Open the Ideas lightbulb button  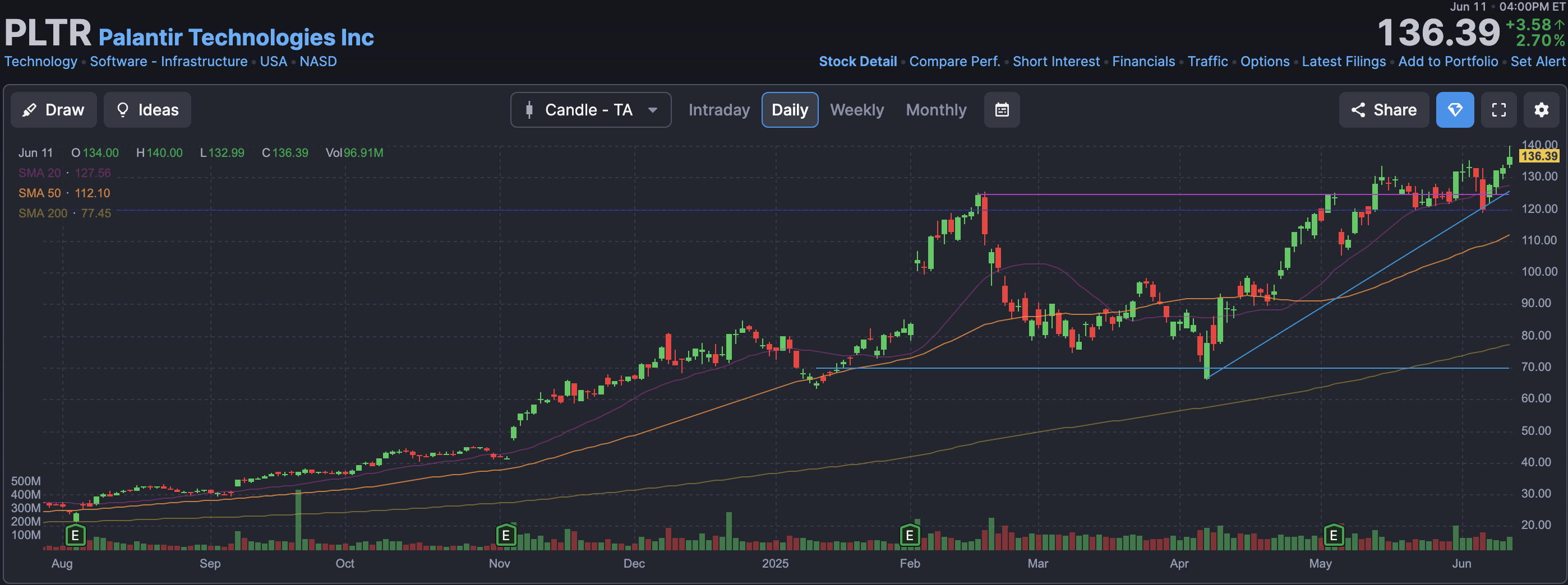pyautogui.click(x=147, y=110)
